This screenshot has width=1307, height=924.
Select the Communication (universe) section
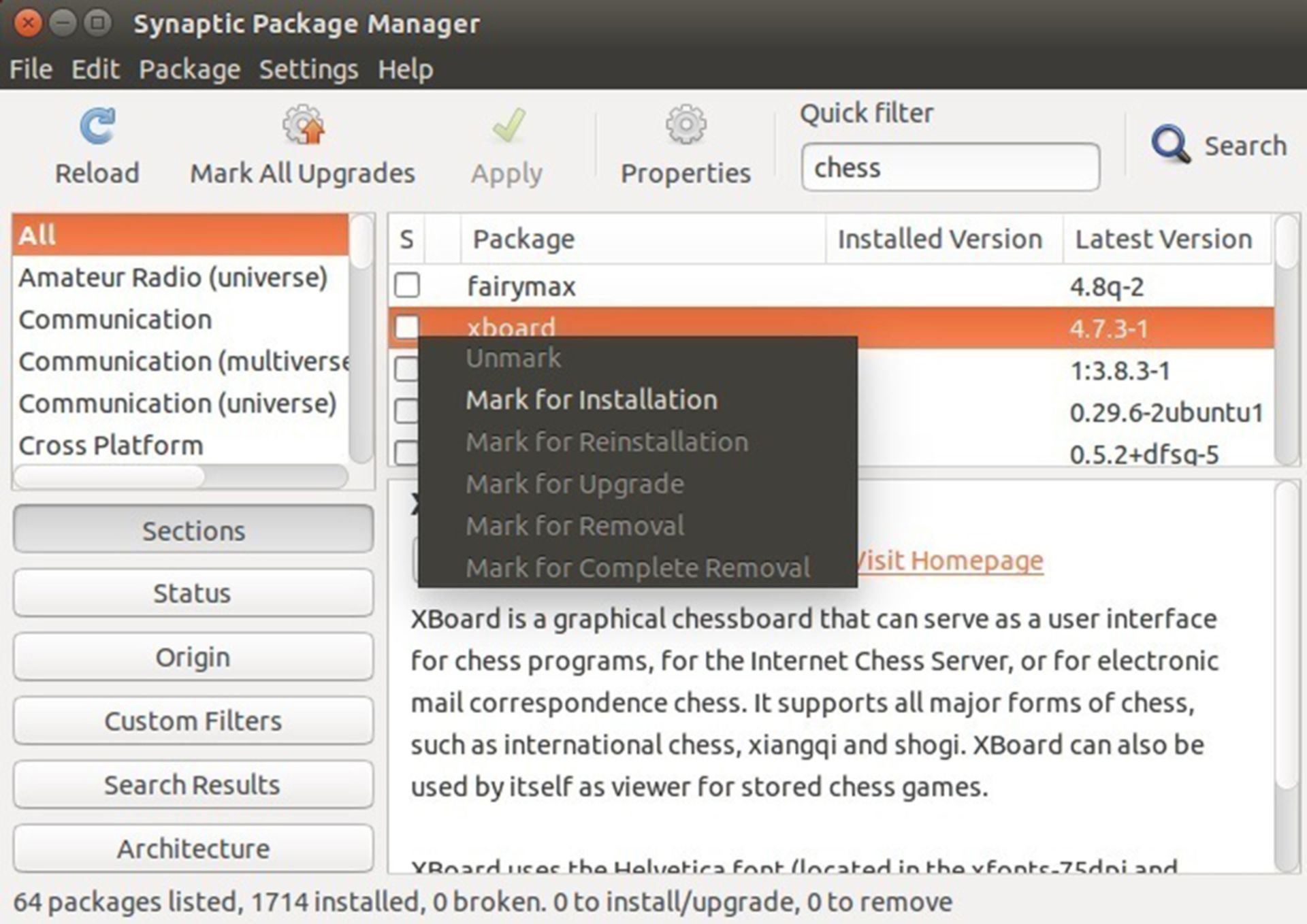pos(180,403)
